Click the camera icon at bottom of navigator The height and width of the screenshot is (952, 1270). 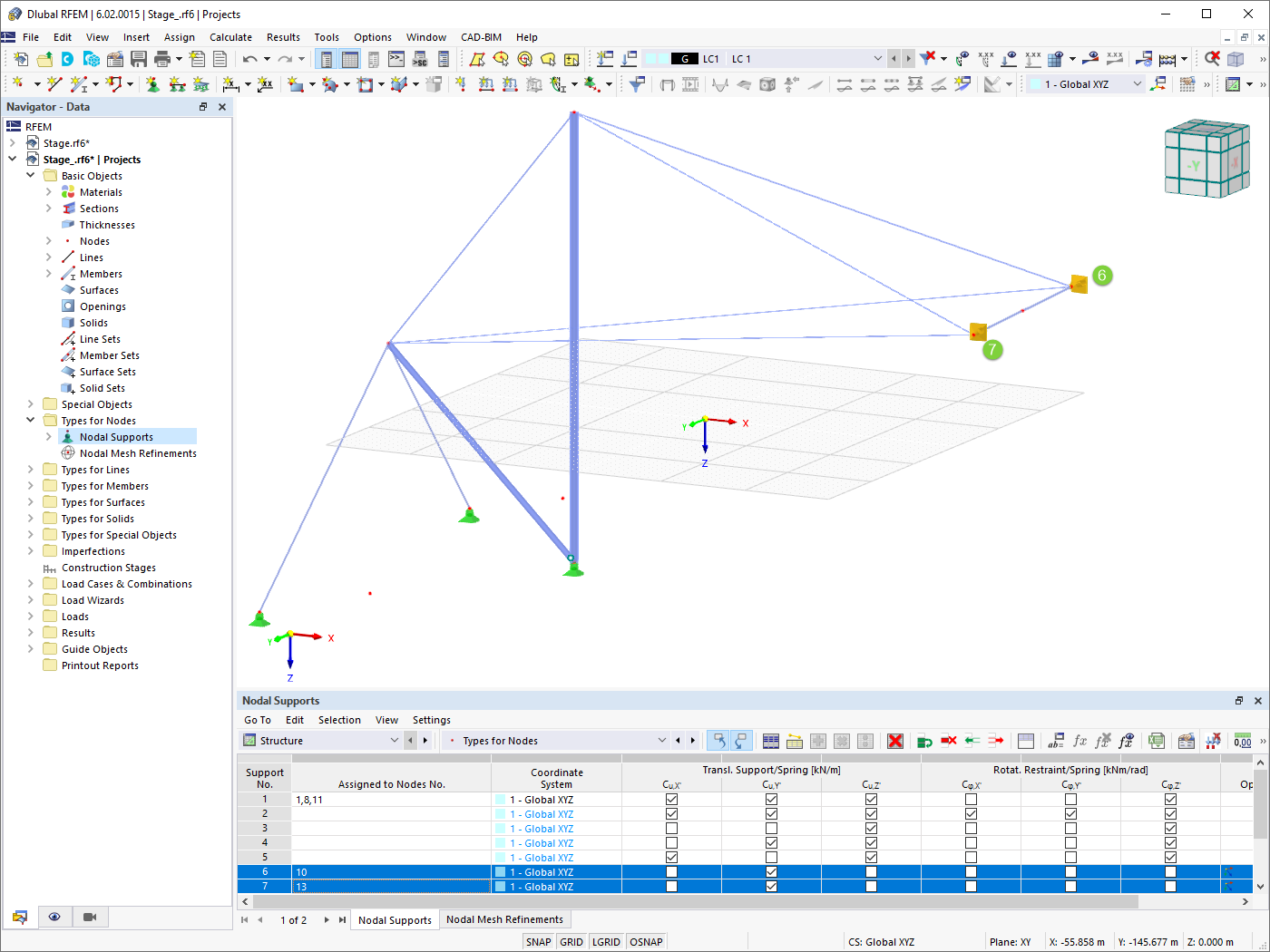[89, 917]
